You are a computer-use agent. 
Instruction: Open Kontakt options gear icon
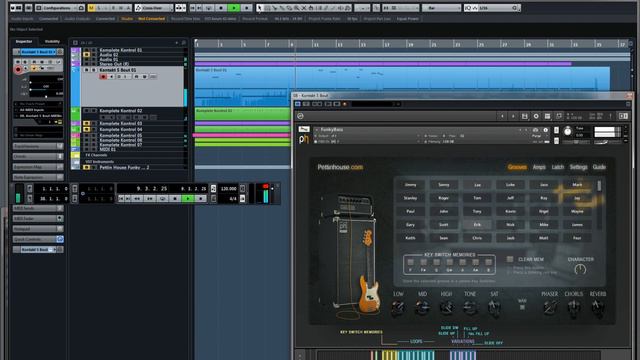pyautogui.click(x=536, y=116)
